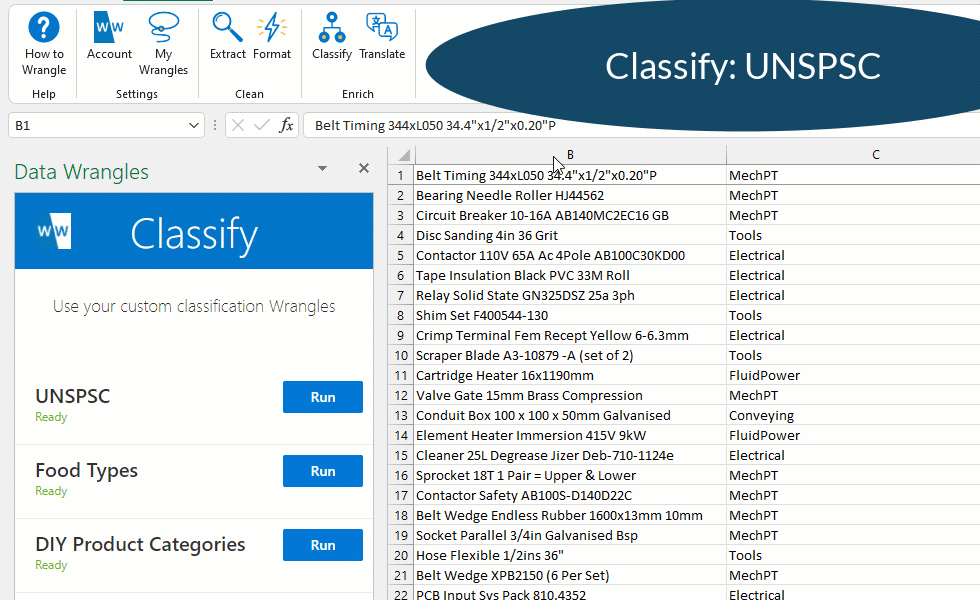This screenshot has height=600, width=980.
Task: Select the Socket Parallel 3/4in cell
Action: 570,536
